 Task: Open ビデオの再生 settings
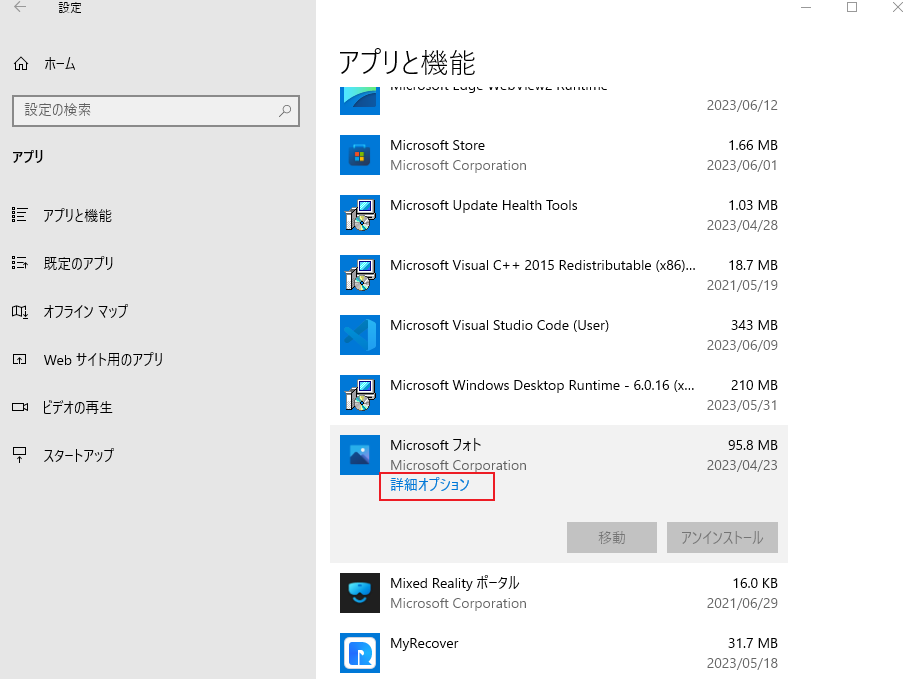point(77,407)
